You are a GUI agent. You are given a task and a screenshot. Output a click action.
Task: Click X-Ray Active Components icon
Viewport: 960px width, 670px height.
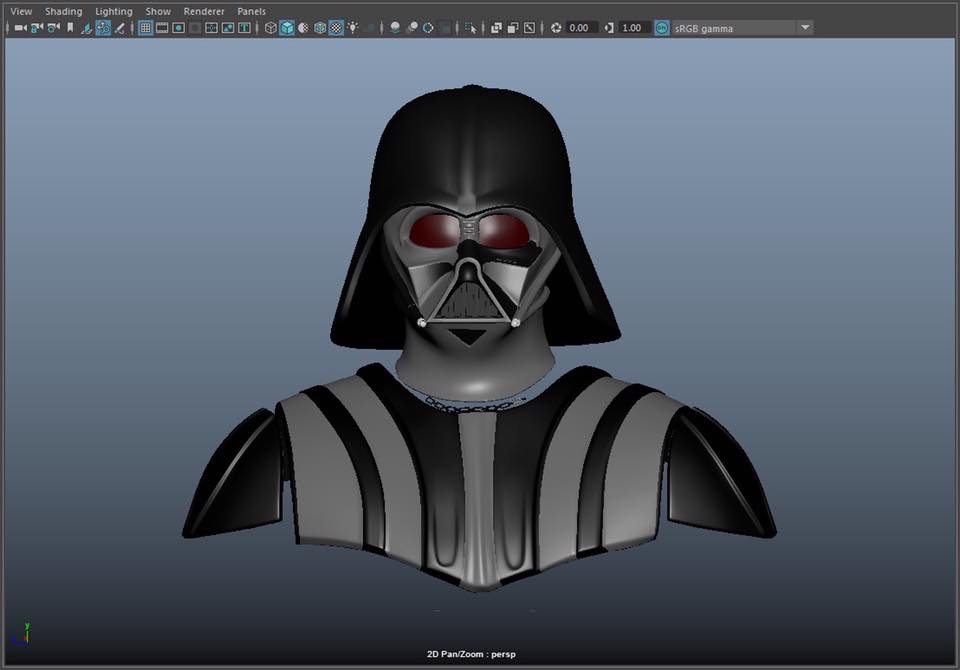click(513, 28)
